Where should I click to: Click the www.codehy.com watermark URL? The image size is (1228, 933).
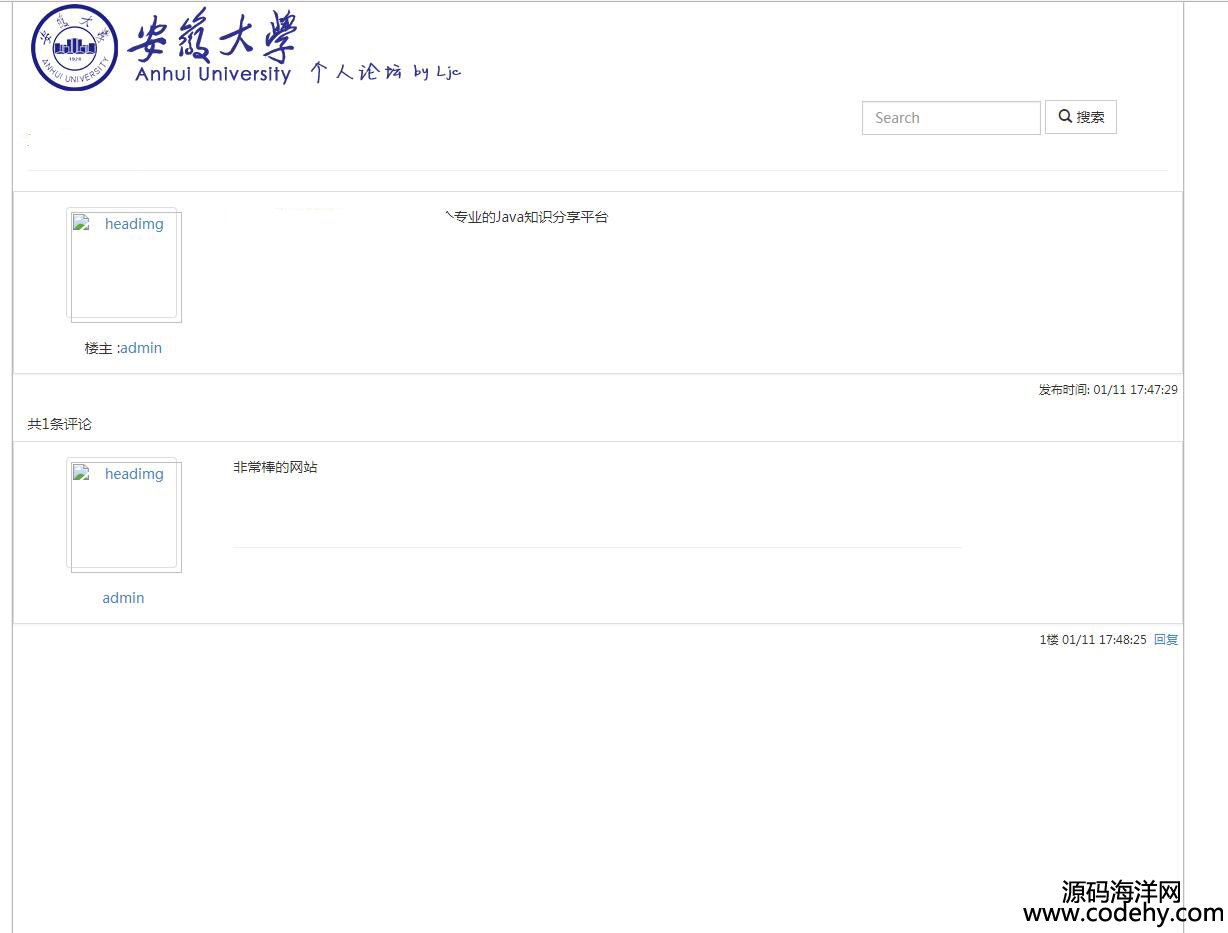pos(1122,914)
